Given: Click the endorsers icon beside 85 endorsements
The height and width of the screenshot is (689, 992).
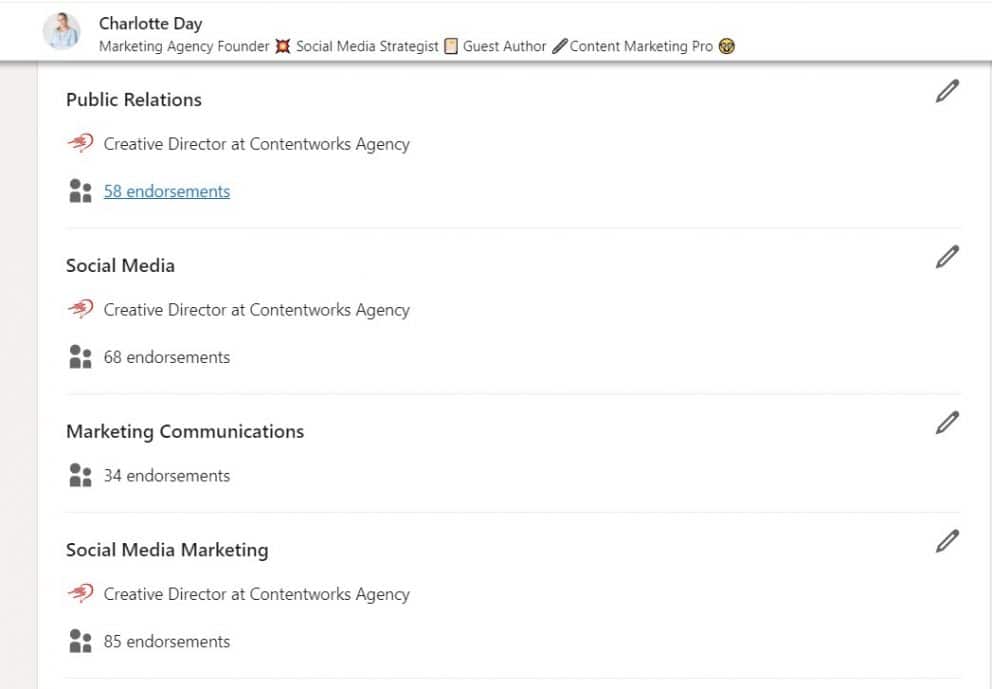Looking at the screenshot, I should [x=80, y=641].
